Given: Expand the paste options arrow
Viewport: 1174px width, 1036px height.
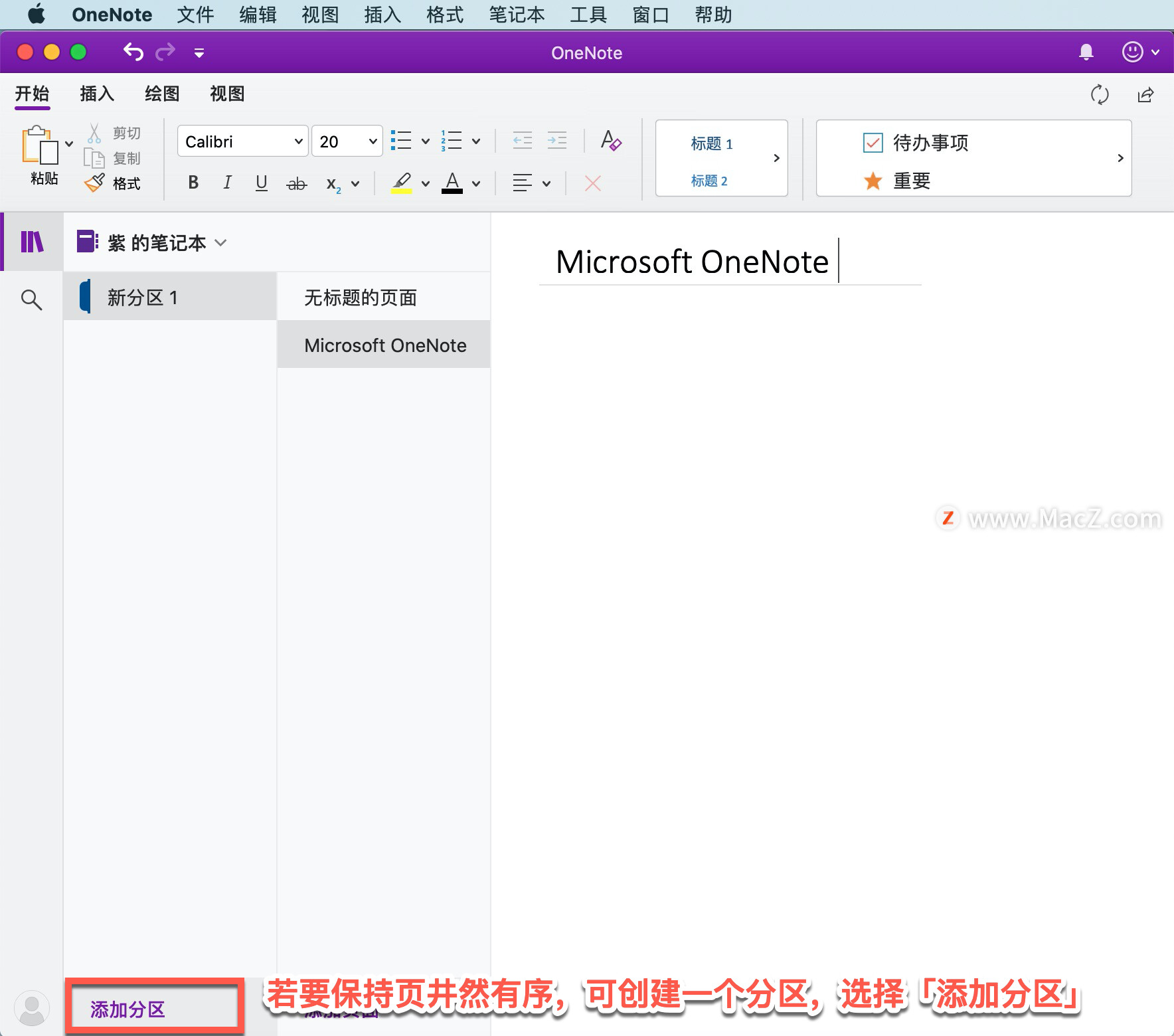Looking at the screenshot, I should 69,143.
